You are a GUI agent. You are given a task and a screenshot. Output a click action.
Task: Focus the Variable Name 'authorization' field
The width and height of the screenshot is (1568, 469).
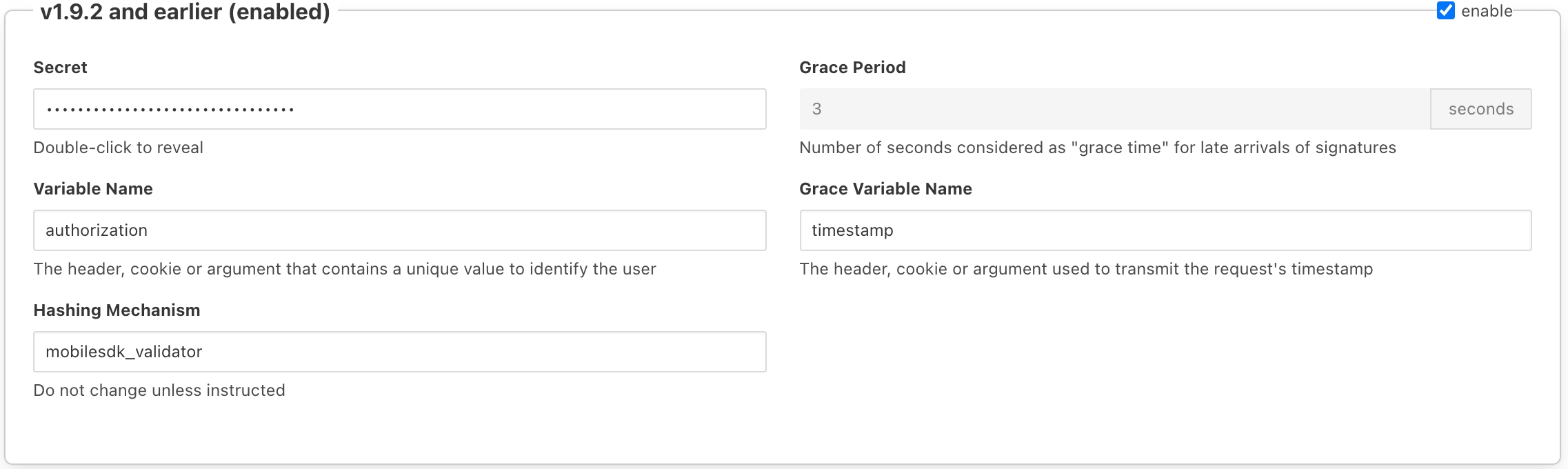(399, 230)
